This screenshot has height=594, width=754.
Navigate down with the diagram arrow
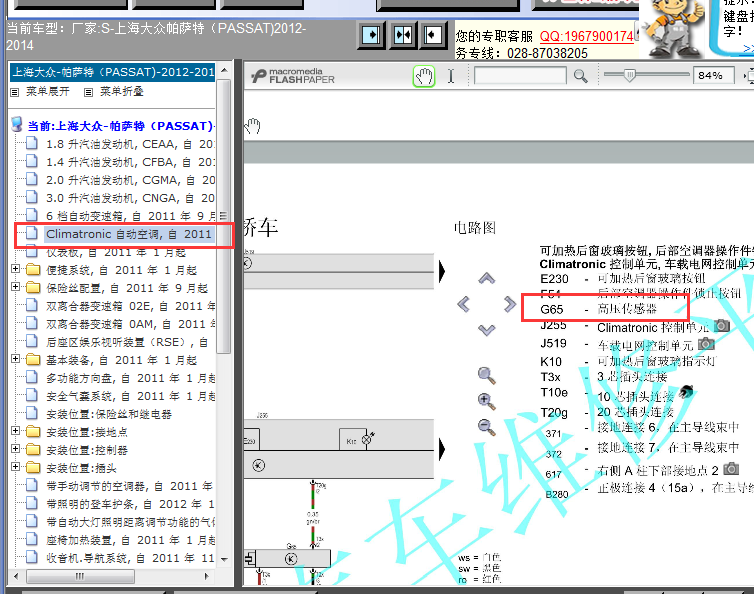[486, 330]
